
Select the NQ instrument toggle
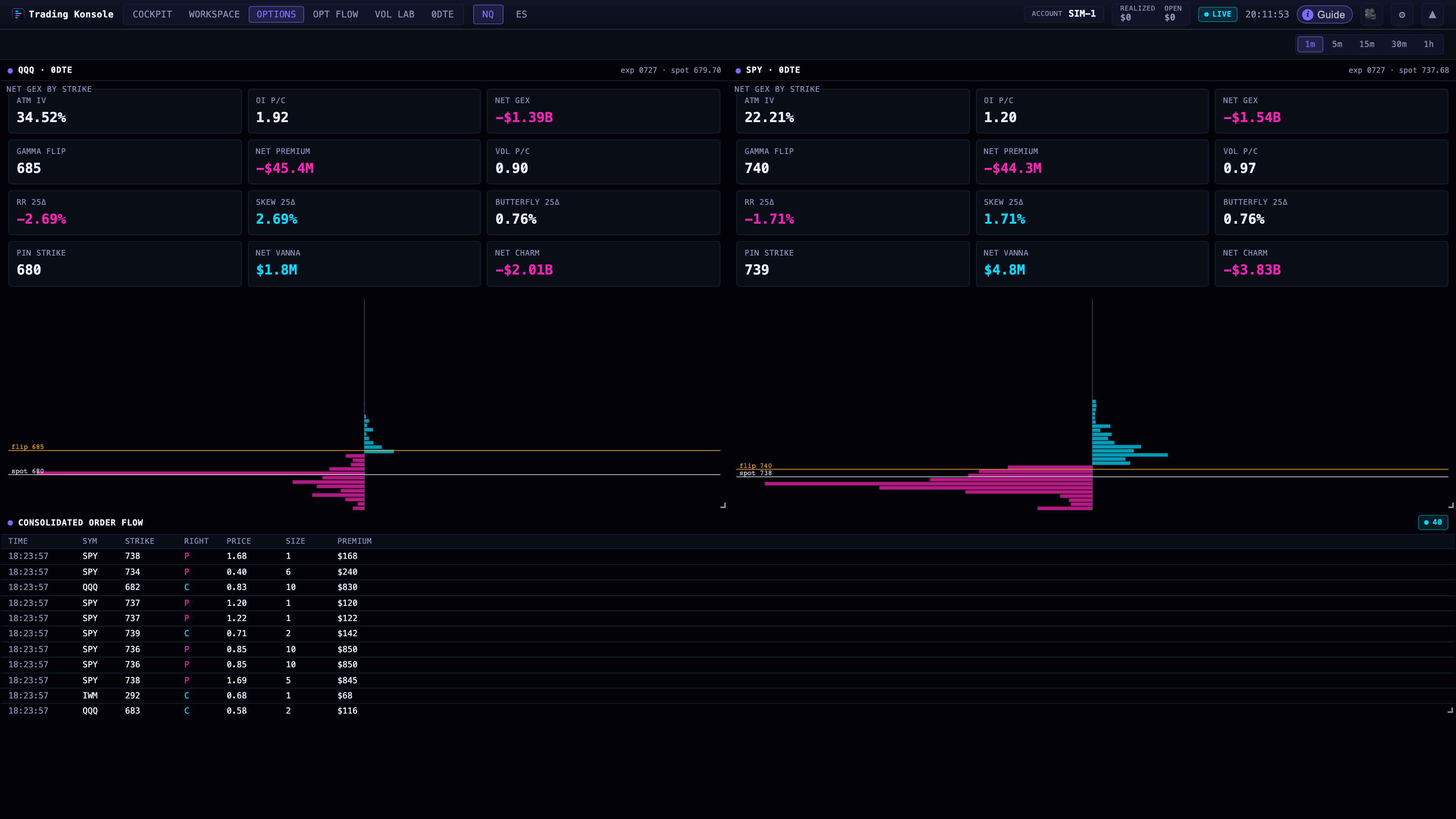pos(488,14)
